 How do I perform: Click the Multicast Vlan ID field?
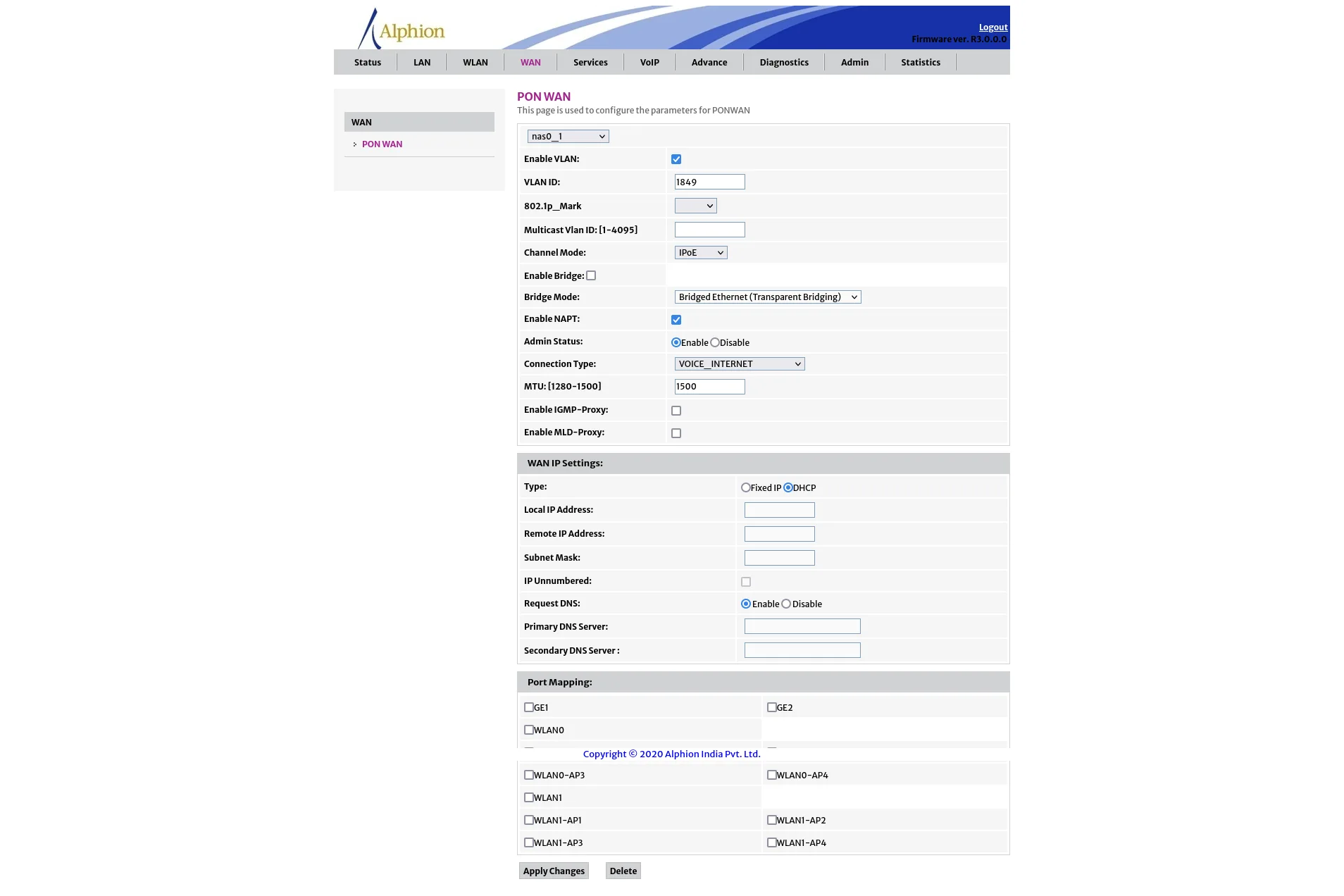coord(709,230)
